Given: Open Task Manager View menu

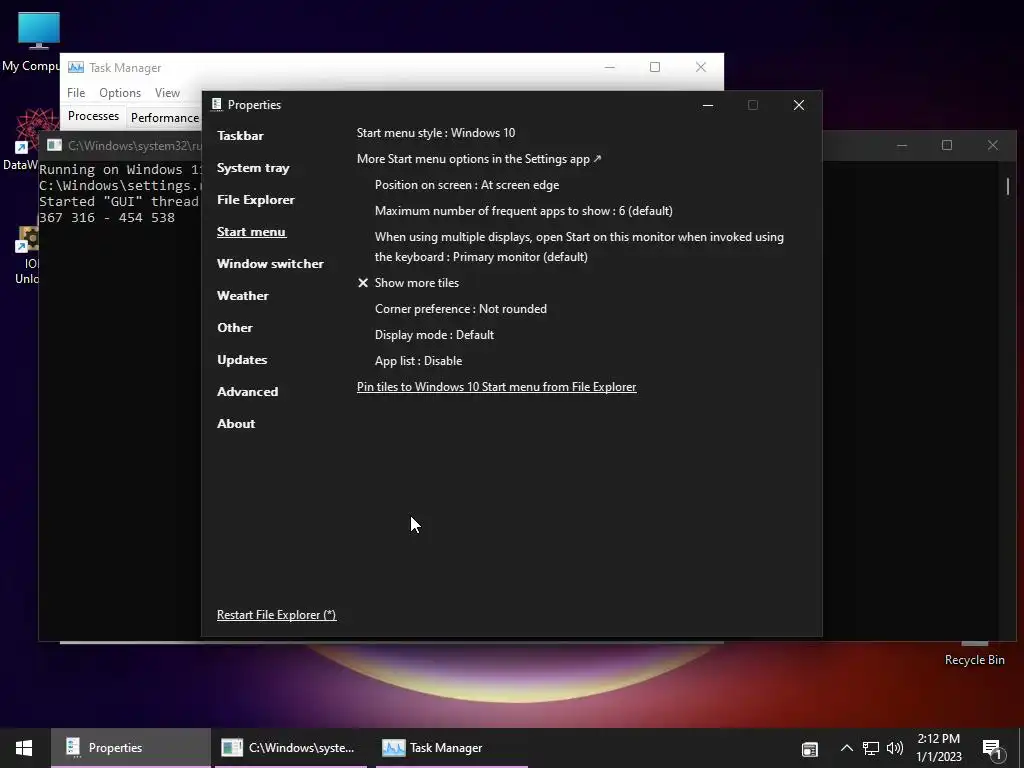Looking at the screenshot, I should click(167, 93).
